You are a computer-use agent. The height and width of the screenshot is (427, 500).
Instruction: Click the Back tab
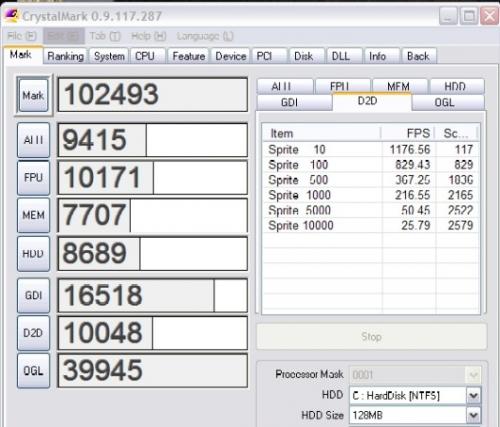point(419,56)
